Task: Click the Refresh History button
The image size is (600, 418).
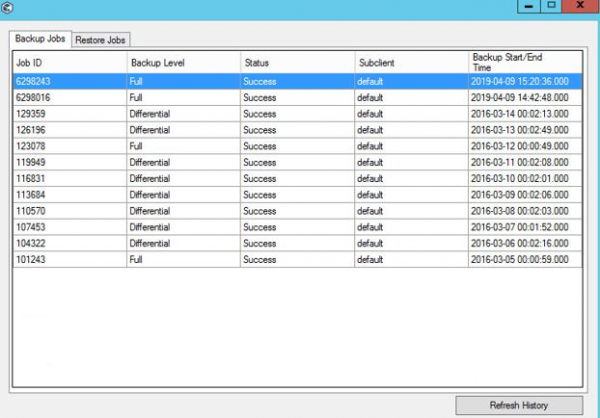Action: pyautogui.click(x=518, y=405)
